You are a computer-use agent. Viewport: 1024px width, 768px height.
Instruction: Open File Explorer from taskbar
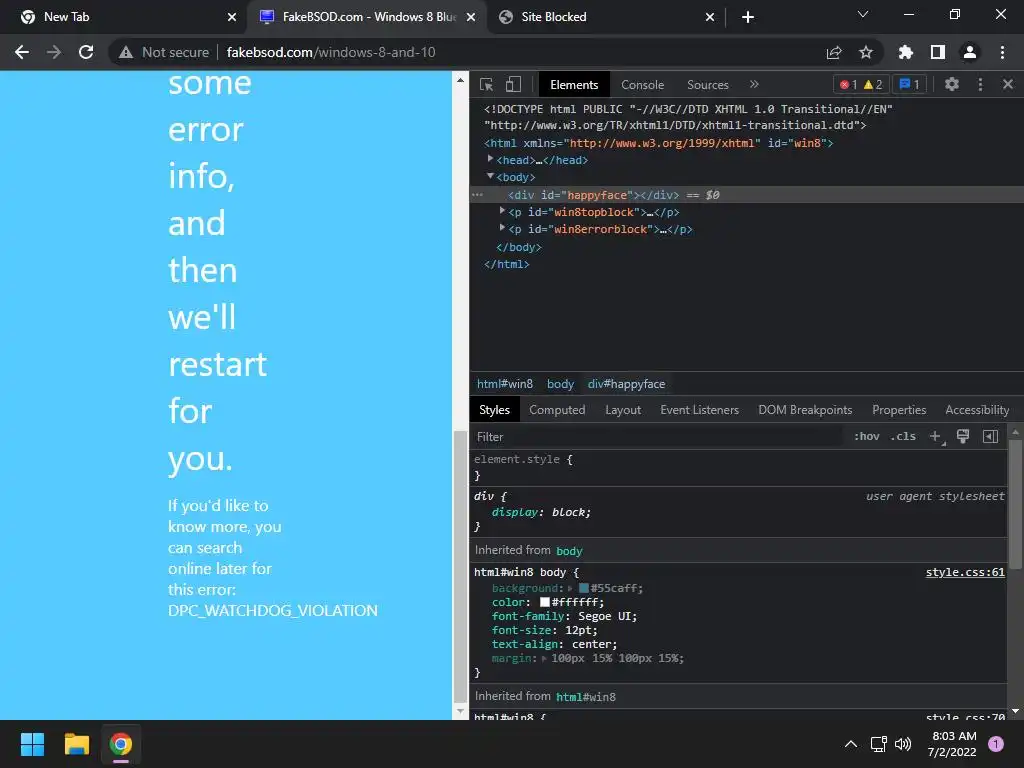click(76, 744)
